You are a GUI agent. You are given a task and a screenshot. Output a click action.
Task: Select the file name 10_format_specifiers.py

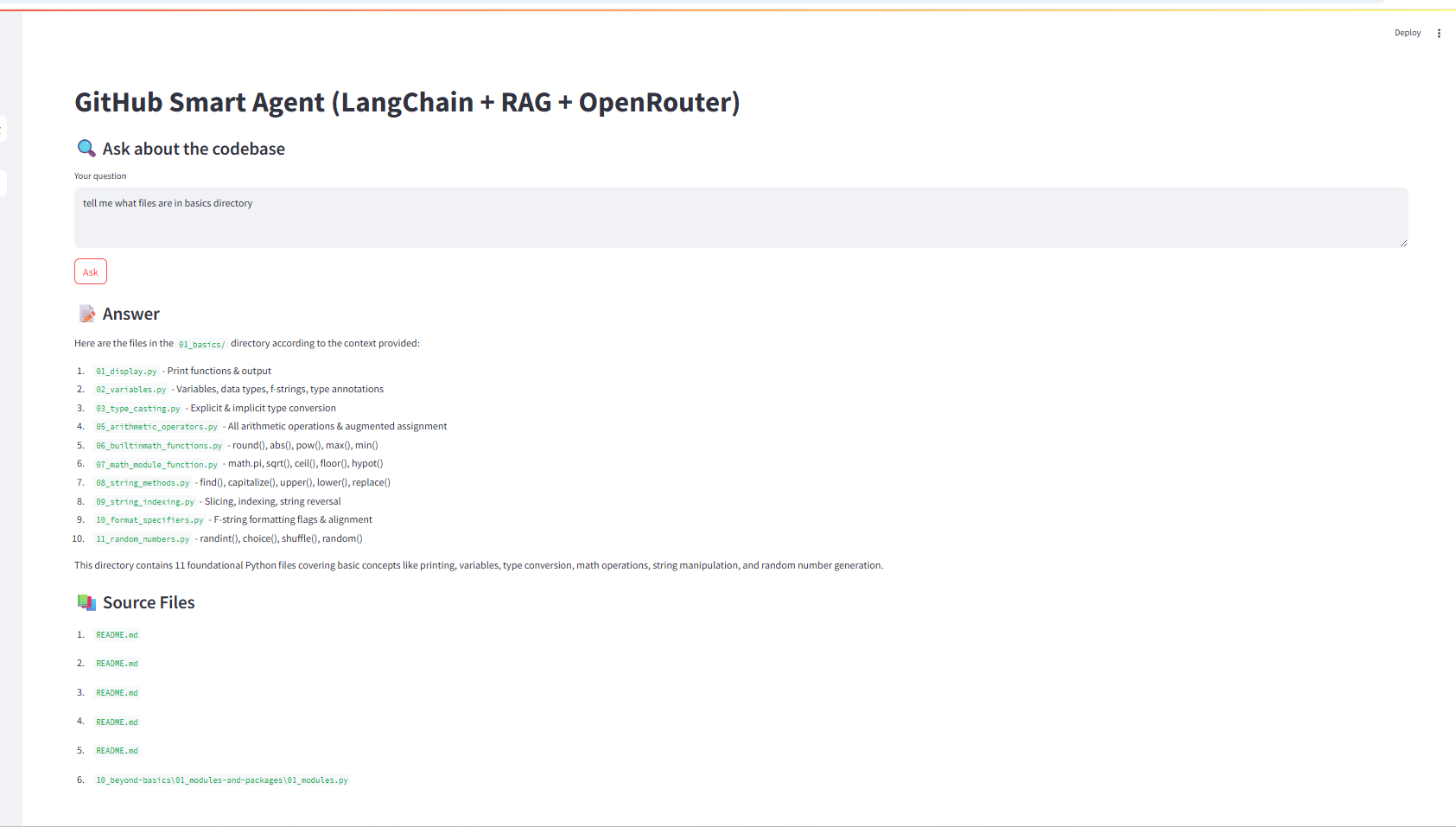pyautogui.click(x=149, y=520)
